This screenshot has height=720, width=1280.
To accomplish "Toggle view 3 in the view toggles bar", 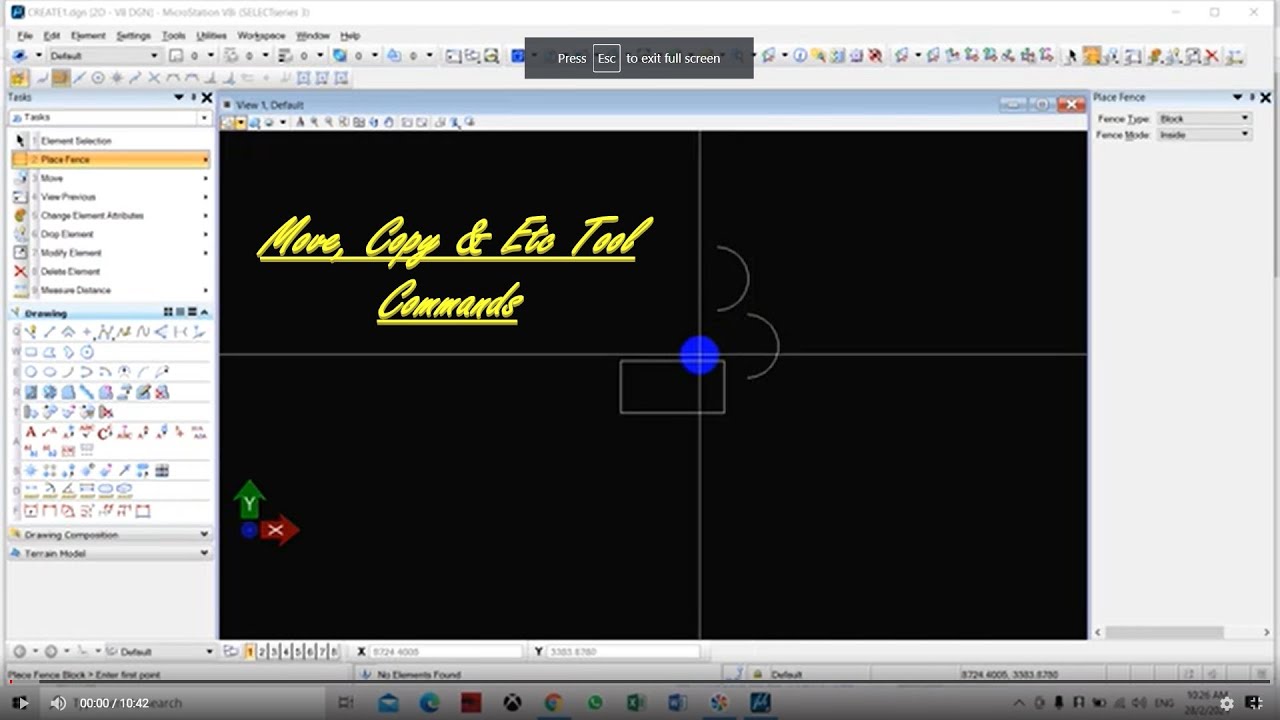I will (x=274, y=652).
